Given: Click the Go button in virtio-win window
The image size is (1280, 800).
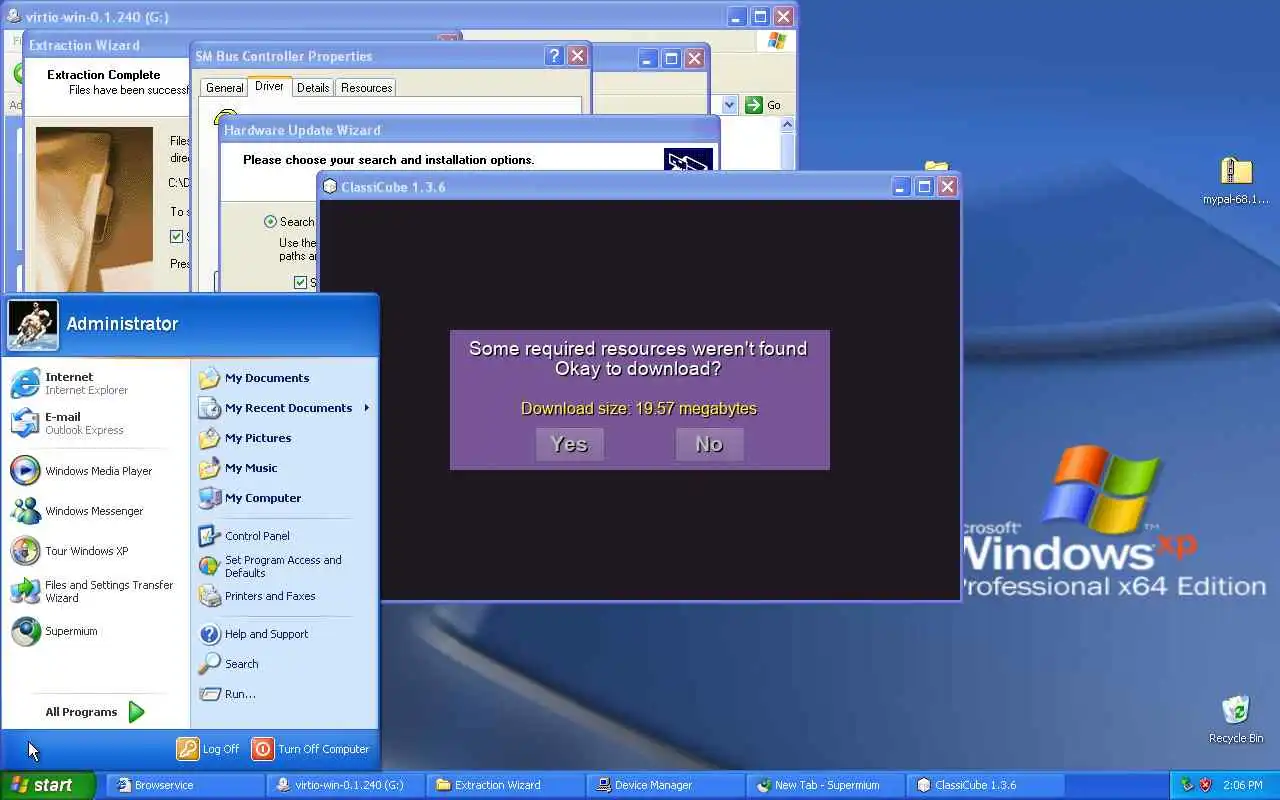Looking at the screenshot, I should tap(764, 105).
